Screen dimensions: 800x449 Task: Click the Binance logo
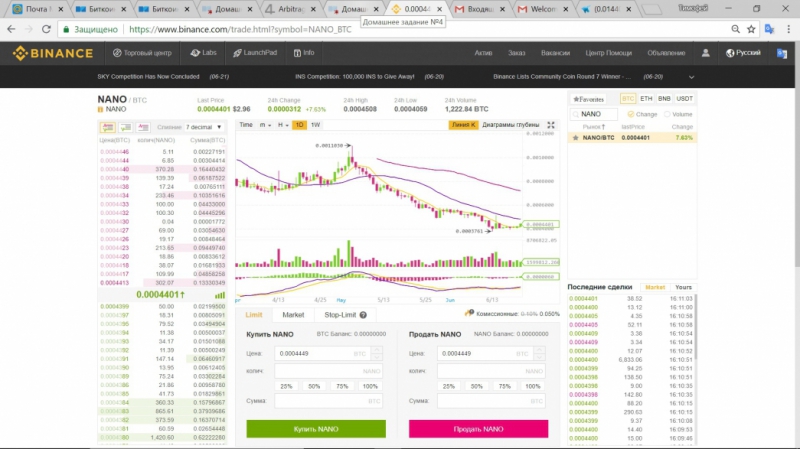click(53, 53)
